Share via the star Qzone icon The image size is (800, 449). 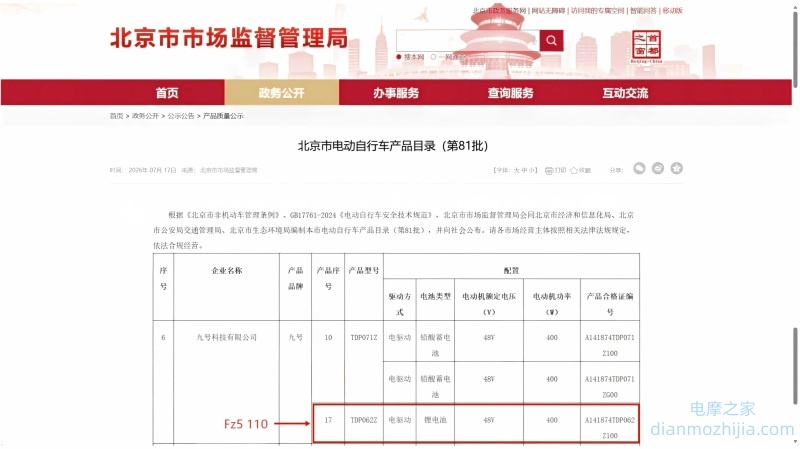coord(677,168)
